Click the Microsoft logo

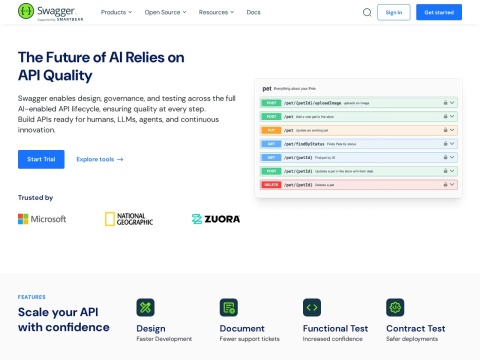coord(42,219)
